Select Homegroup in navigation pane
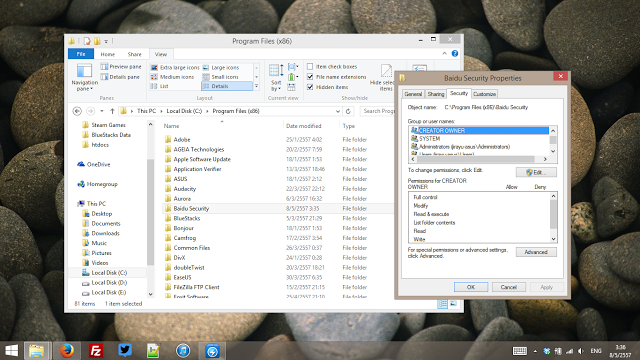 (102, 184)
